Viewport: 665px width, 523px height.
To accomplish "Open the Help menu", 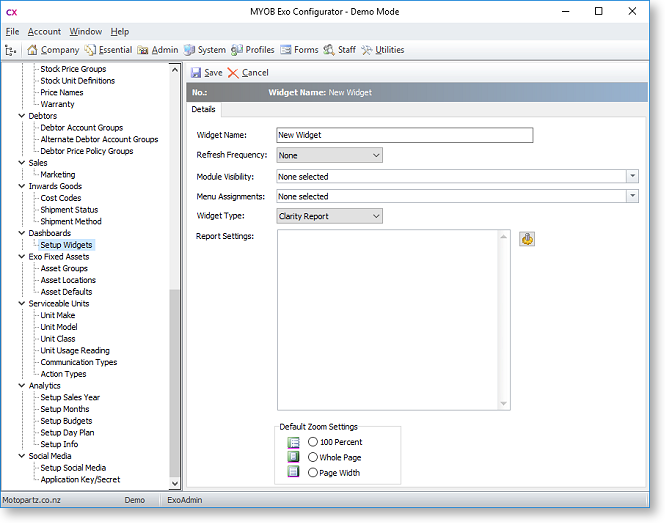I will click(x=120, y=32).
